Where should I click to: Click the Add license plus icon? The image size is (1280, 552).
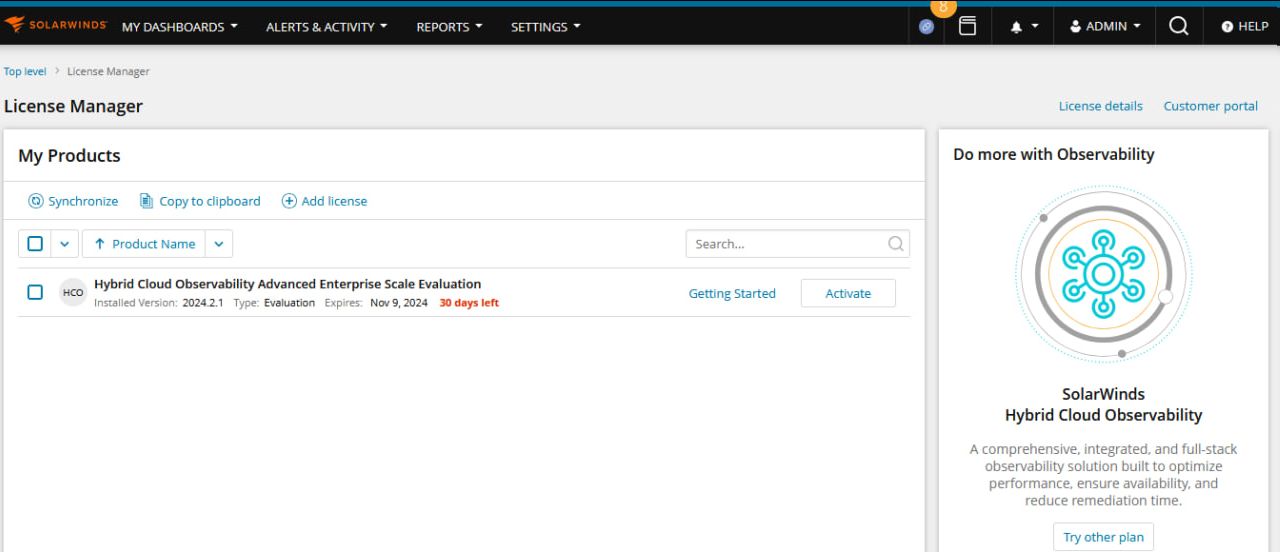289,201
